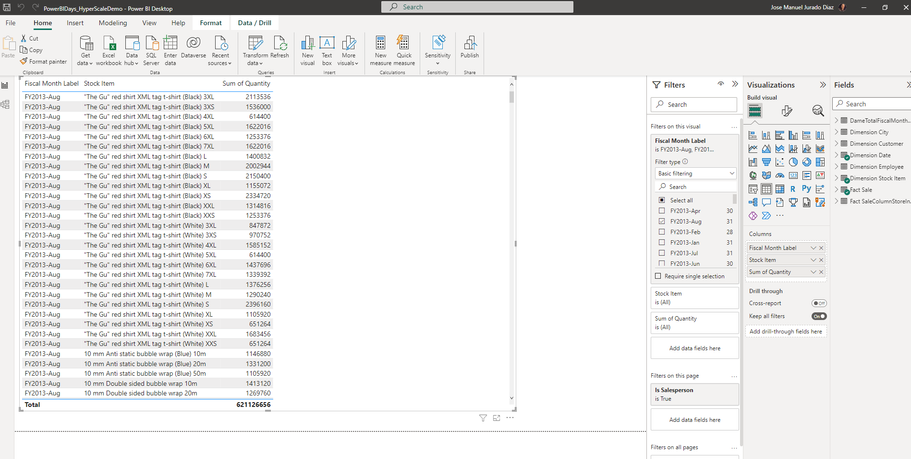The image size is (911, 459).
Task: Select the donut chart visual type
Action: tap(806, 162)
